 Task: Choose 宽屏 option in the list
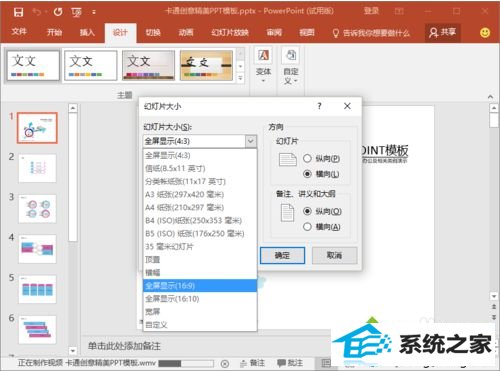pyautogui.click(x=200, y=312)
